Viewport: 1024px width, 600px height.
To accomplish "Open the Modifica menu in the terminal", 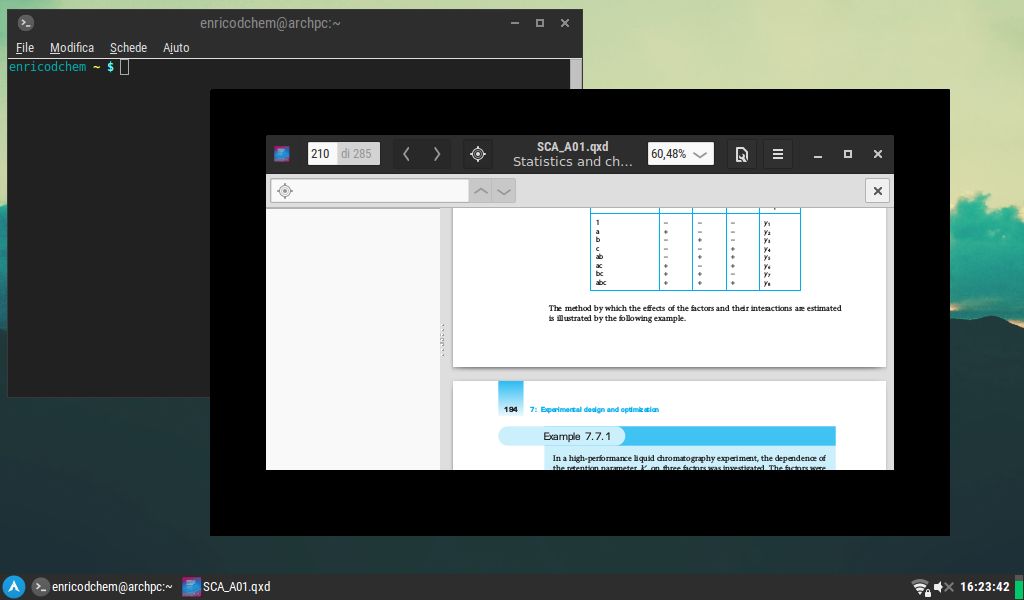I will coord(71,47).
